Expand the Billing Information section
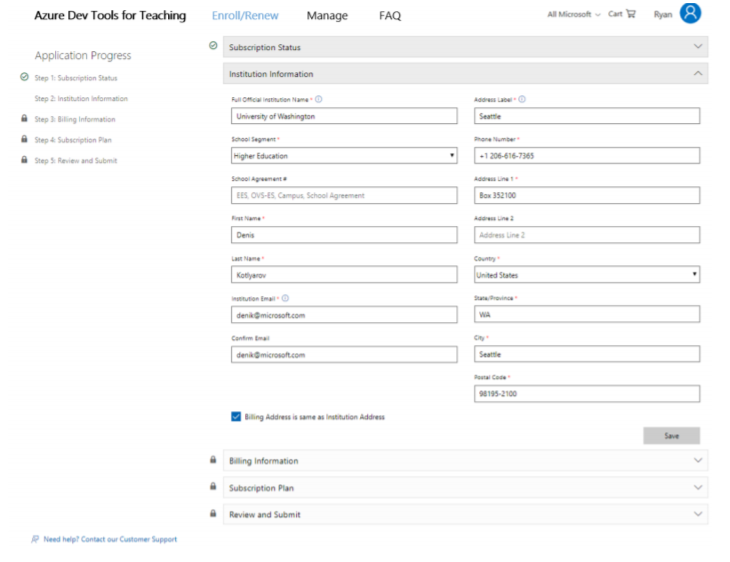 click(466, 460)
